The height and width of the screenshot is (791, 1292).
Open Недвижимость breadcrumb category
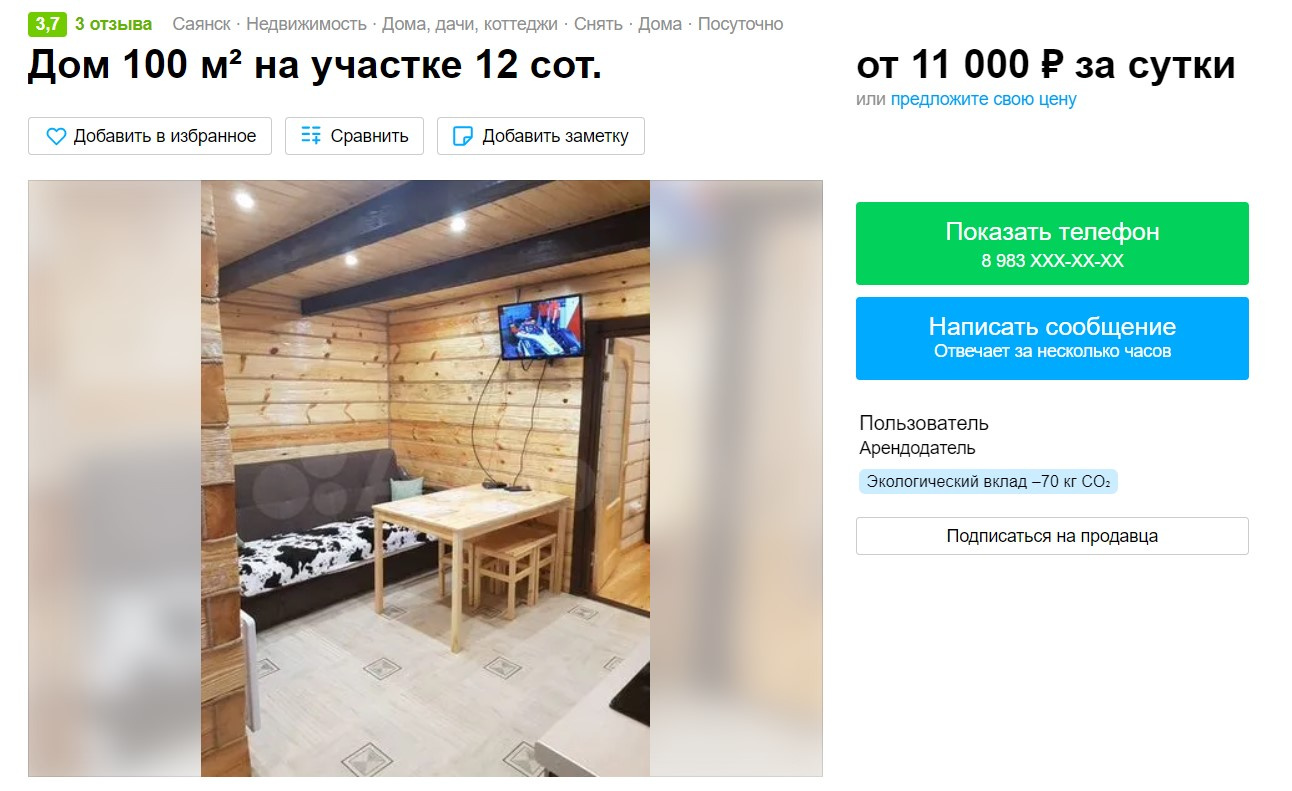pyautogui.click(x=306, y=24)
